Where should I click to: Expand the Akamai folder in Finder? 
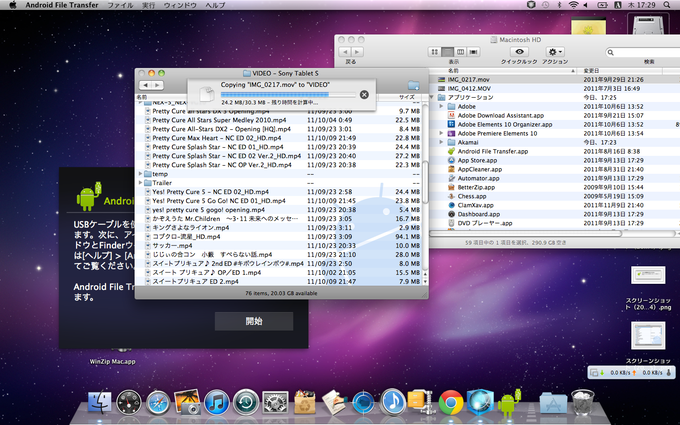441,142
